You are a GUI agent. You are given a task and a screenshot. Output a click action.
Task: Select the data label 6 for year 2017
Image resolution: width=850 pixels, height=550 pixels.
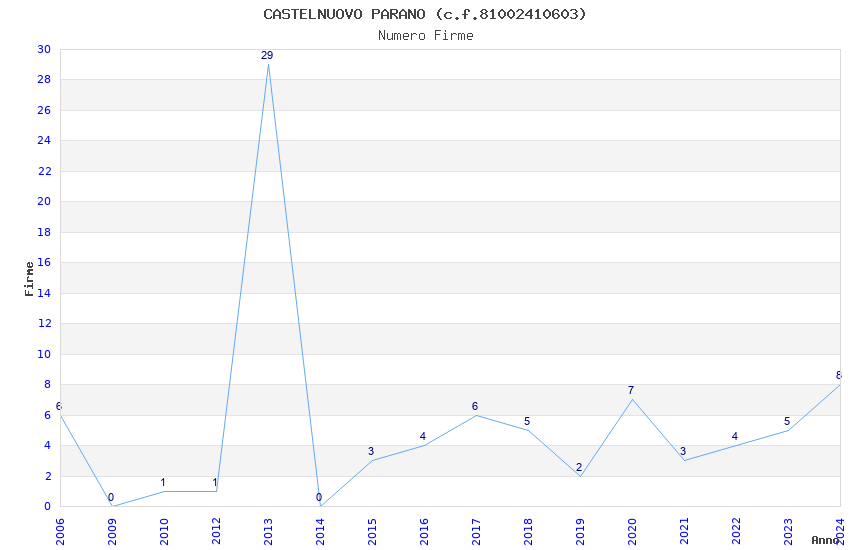475,406
